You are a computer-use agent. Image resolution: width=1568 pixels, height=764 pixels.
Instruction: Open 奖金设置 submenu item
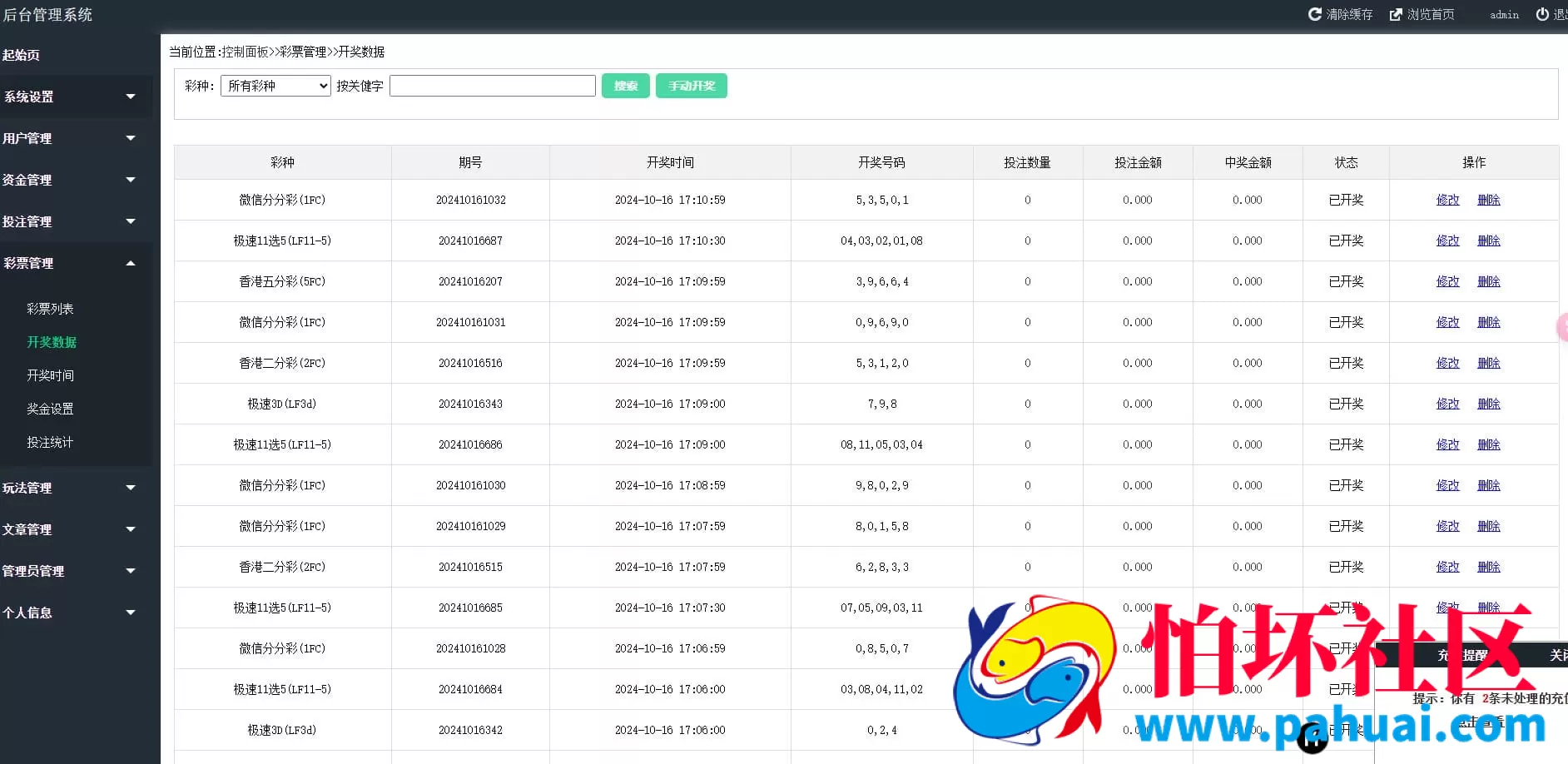coord(50,409)
